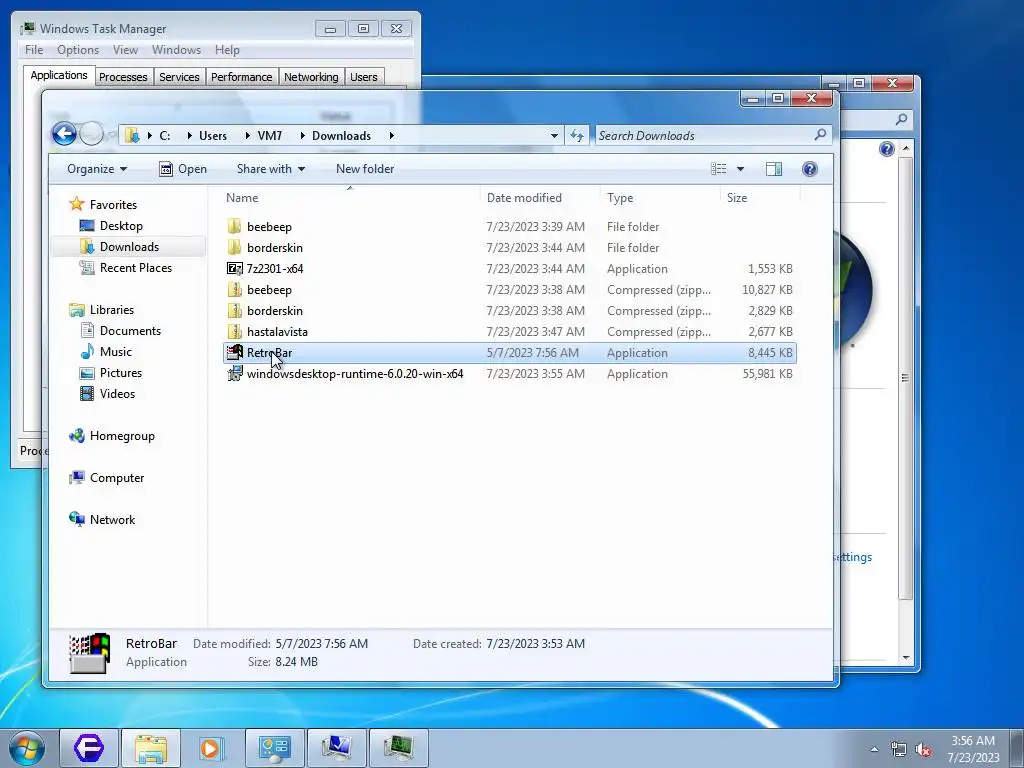The height and width of the screenshot is (768, 1024).
Task: Open the Options menu in Task Manager
Action: click(x=78, y=50)
